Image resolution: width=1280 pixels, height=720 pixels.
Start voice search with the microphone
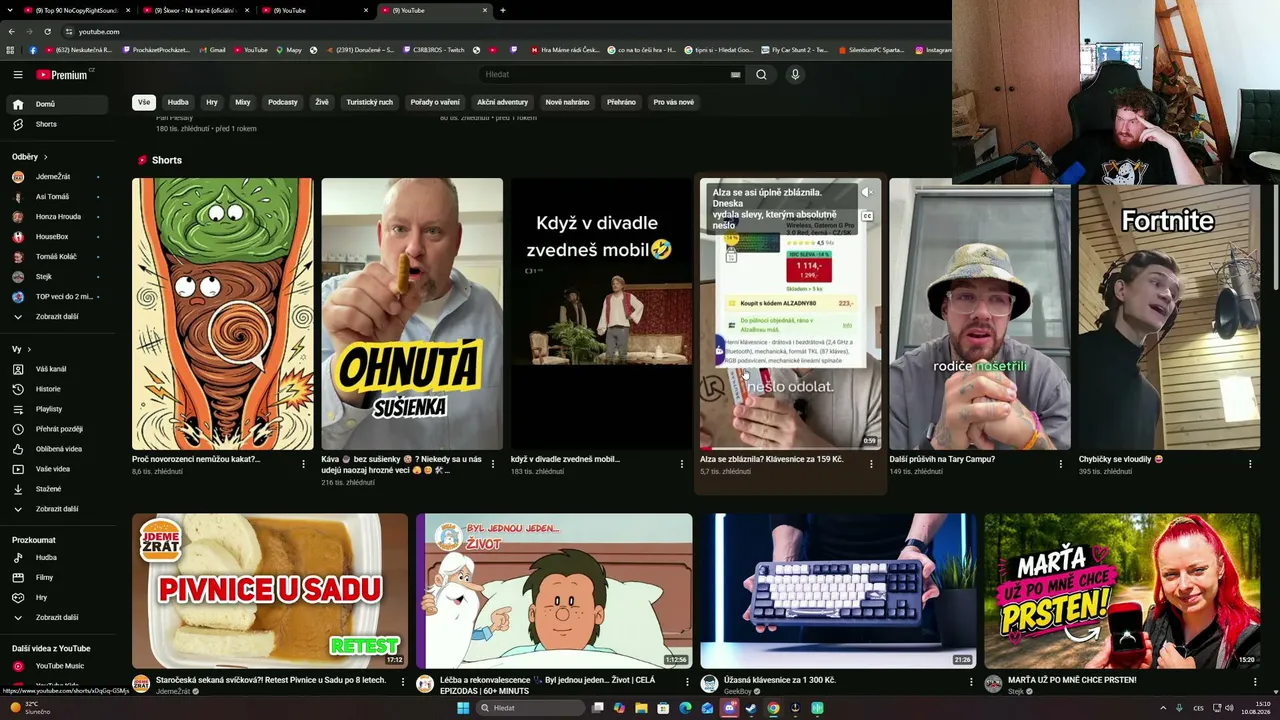[795, 75]
